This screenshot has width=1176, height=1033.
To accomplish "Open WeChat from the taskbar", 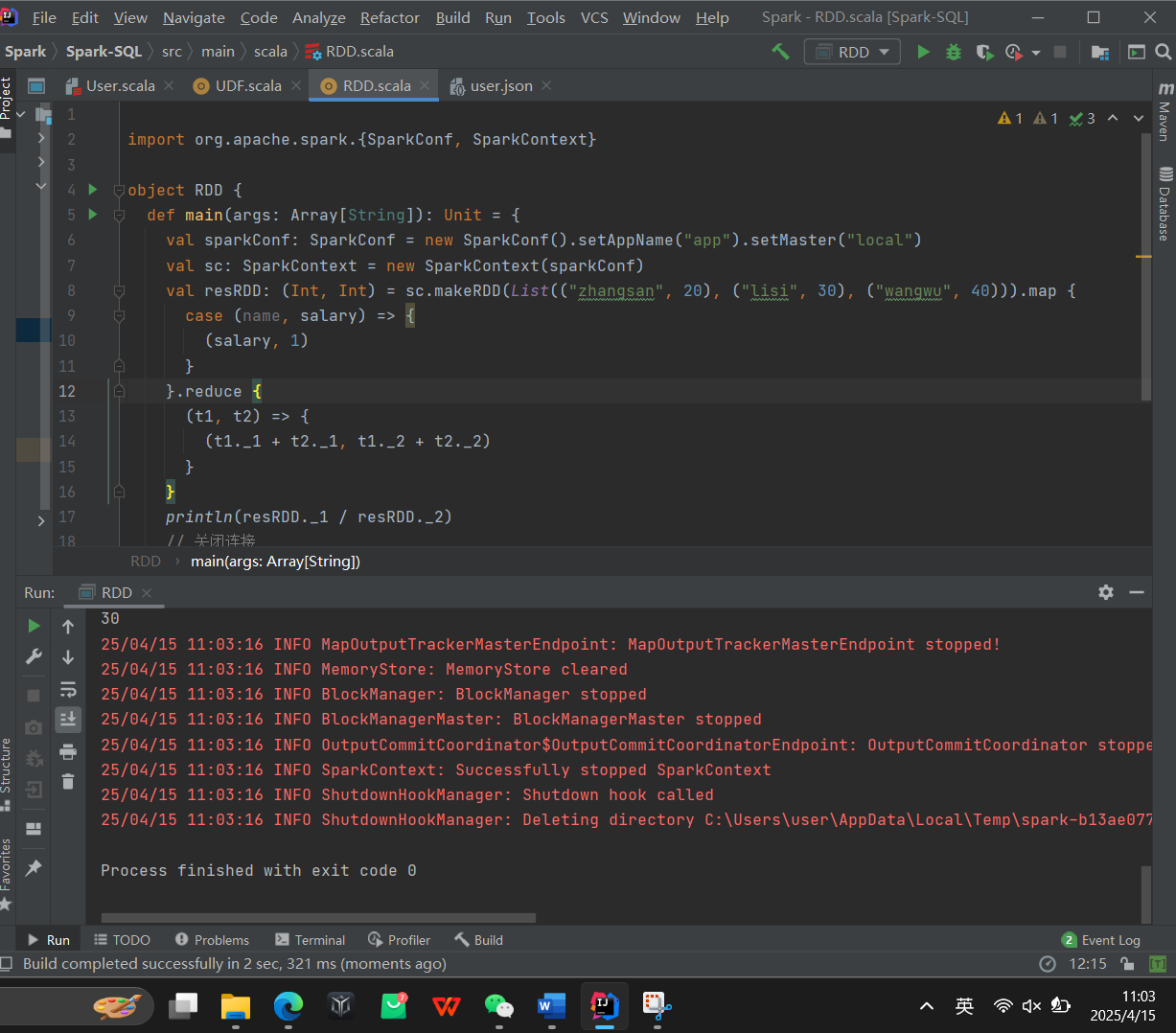I will coord(498,1006).
